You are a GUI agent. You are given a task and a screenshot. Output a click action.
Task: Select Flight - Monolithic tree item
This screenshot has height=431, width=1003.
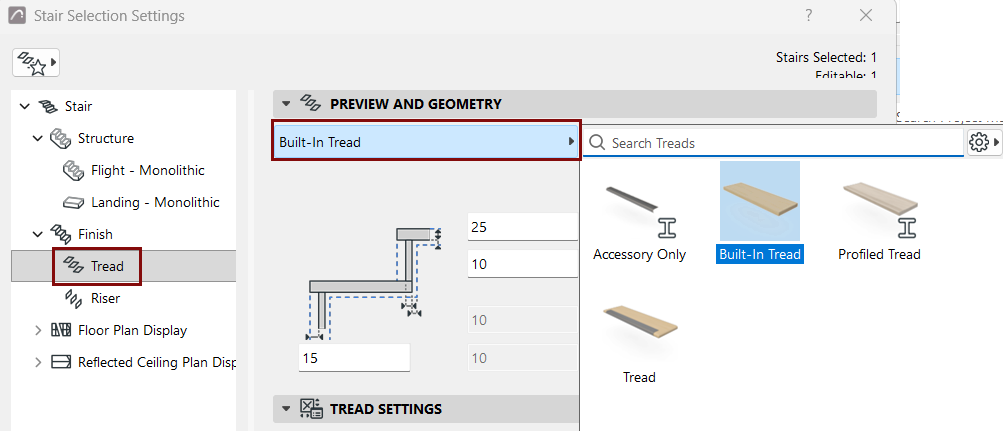(x=148, y=170)
